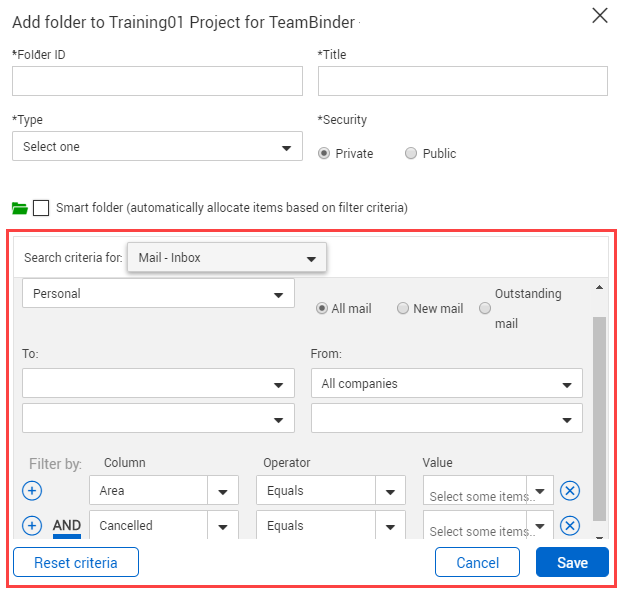Click the scrollbar up arrow in criteria panel
The image size is (624, 598).
[x=599, y=287]
